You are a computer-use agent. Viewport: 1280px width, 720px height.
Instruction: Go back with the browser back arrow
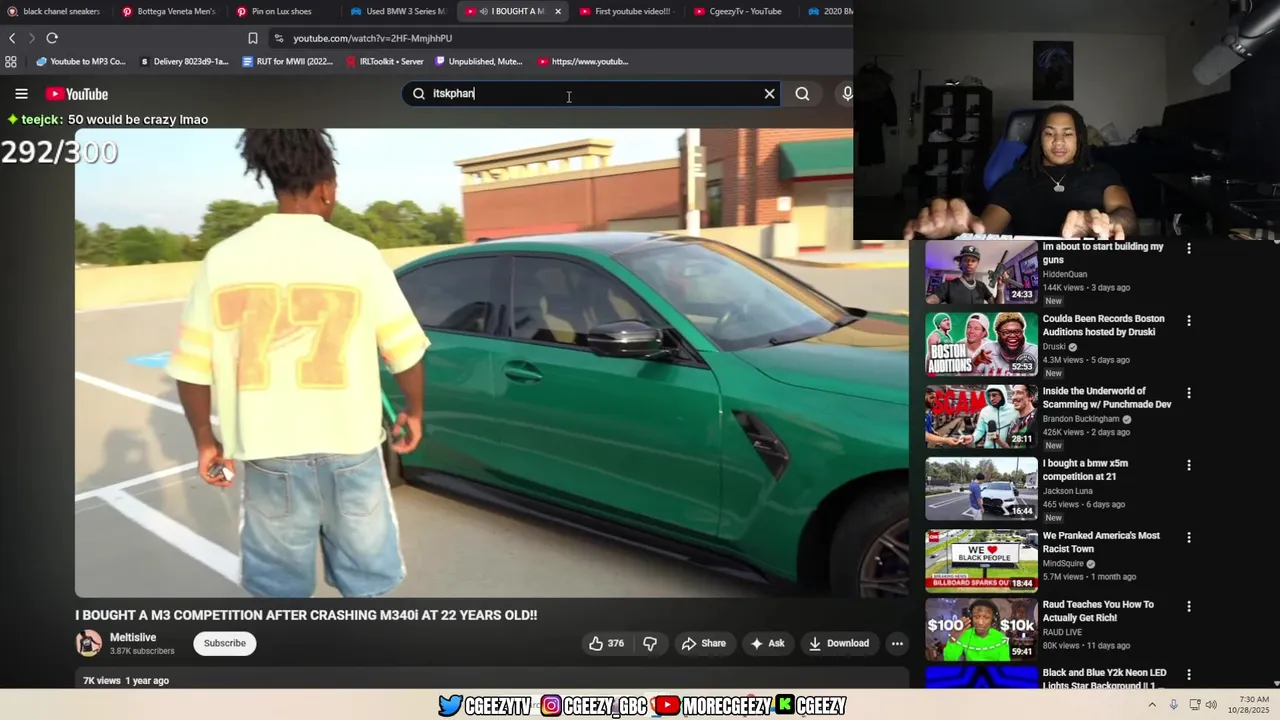pos(12,38)
